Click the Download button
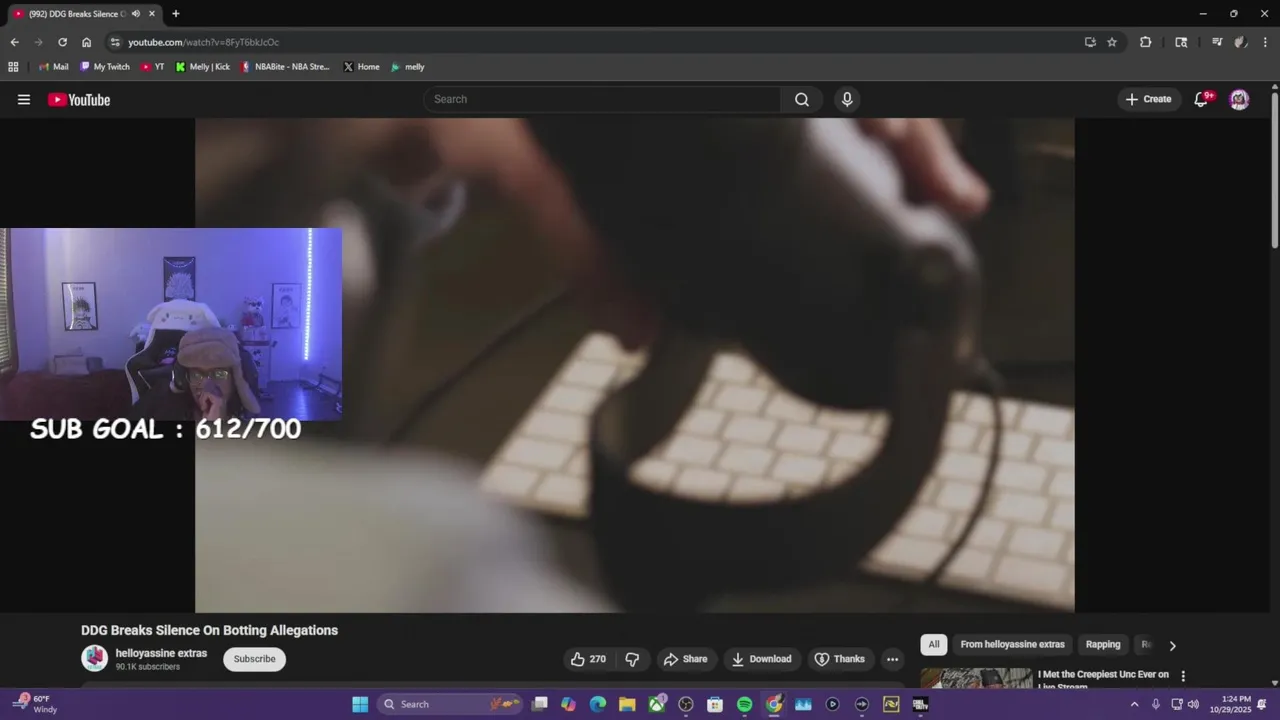Screen dimensions: 1280x720 (x=762, y=659)
